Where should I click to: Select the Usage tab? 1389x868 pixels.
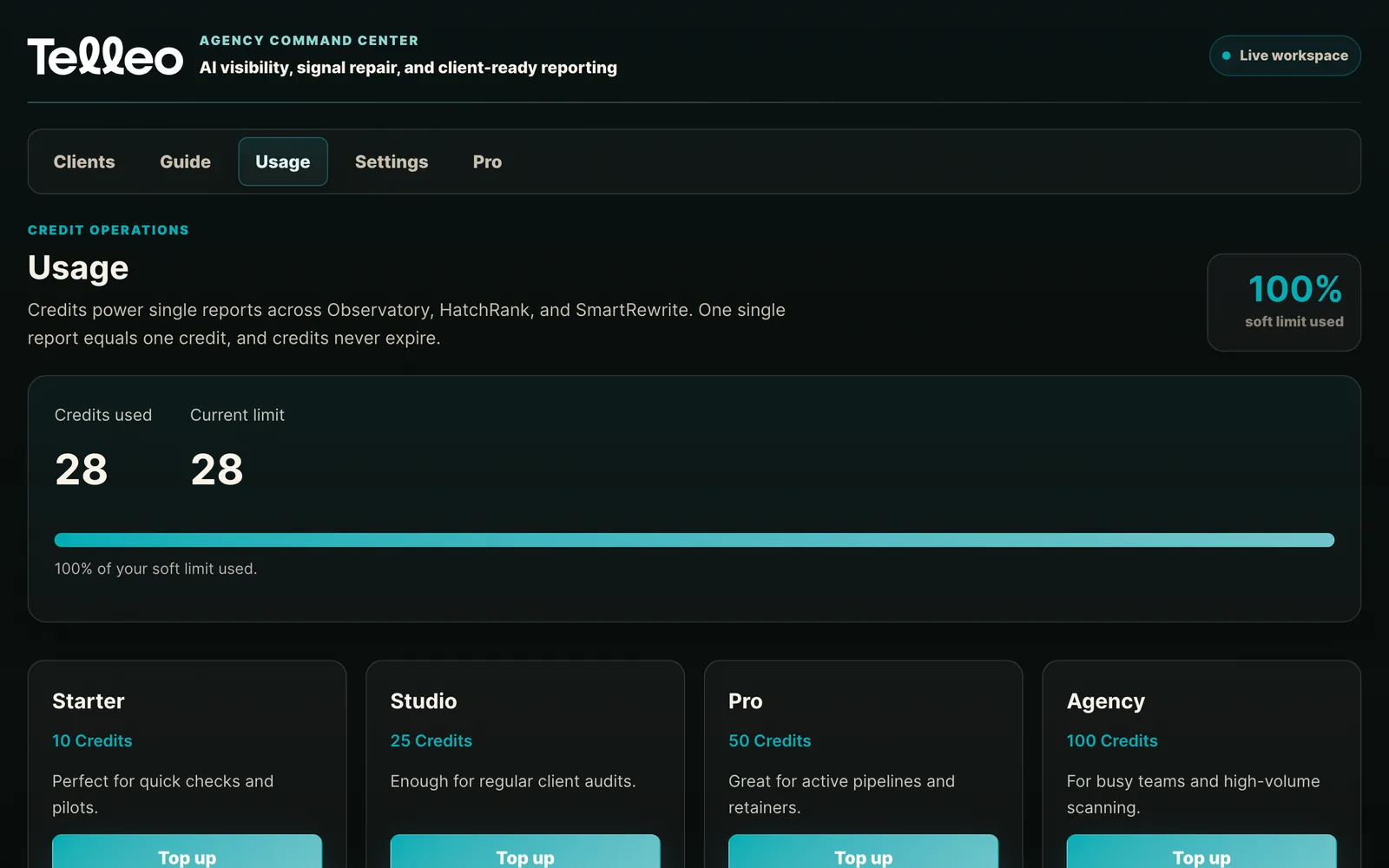[283, 161]
